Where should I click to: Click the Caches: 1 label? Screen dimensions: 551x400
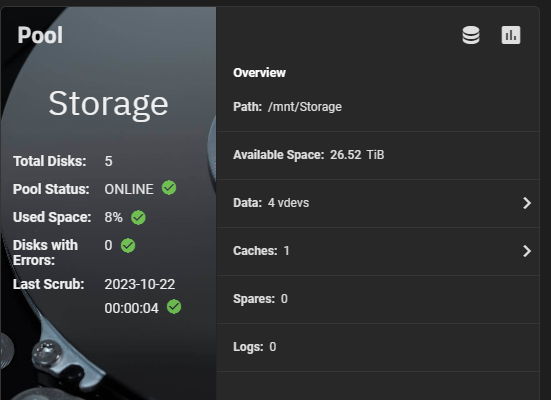click(x=261, y=251)
